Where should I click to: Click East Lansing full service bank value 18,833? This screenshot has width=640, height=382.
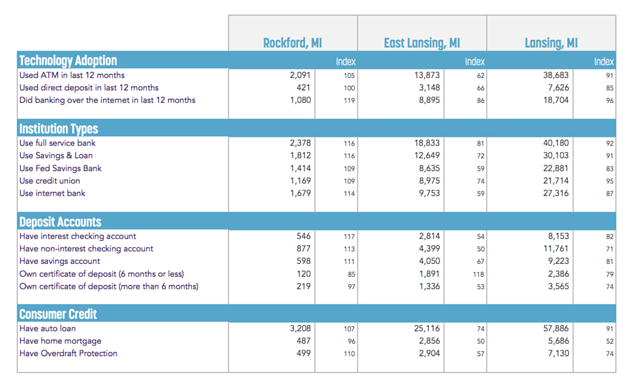[x=427, y=143]
